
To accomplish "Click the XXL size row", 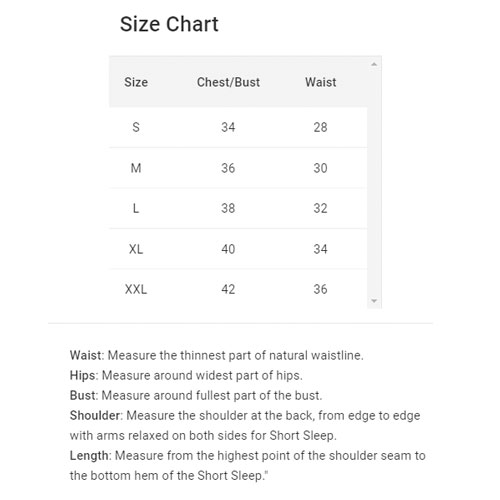I will click(x=238, y=289).
